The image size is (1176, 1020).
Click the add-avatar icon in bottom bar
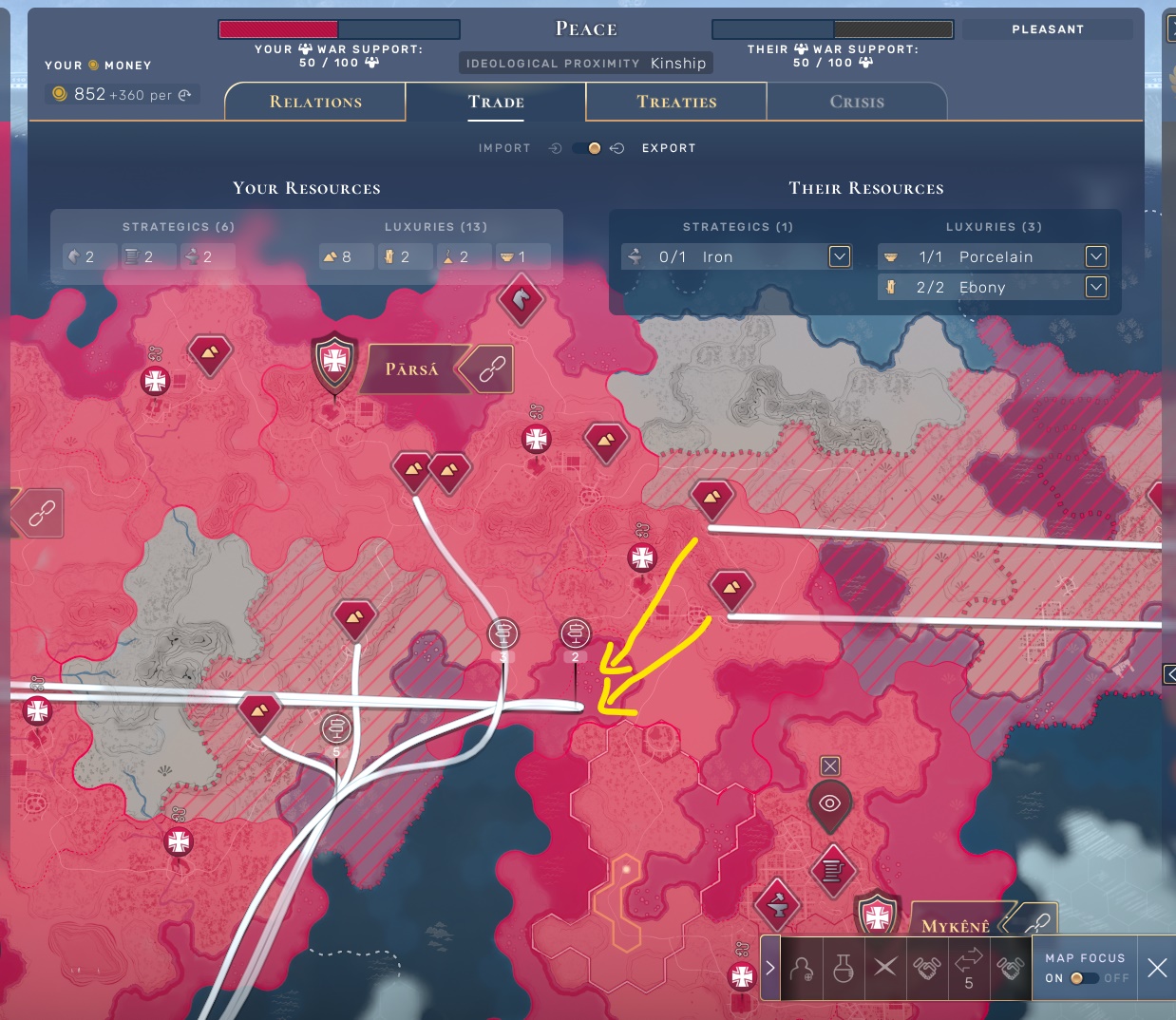pyautogui.click(x=802, y=968)
